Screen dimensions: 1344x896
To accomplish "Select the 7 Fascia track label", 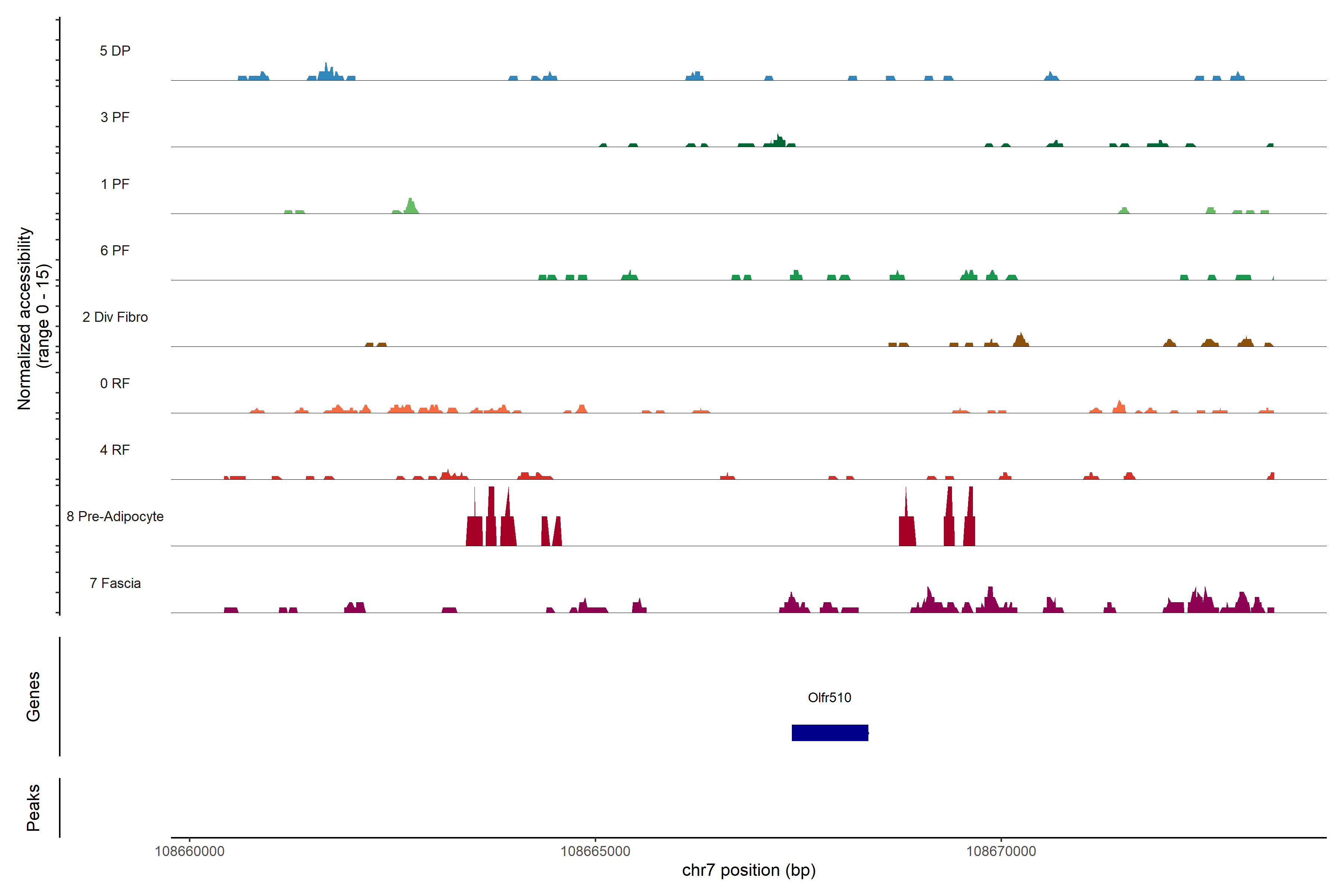I will (x=115, y=583).
